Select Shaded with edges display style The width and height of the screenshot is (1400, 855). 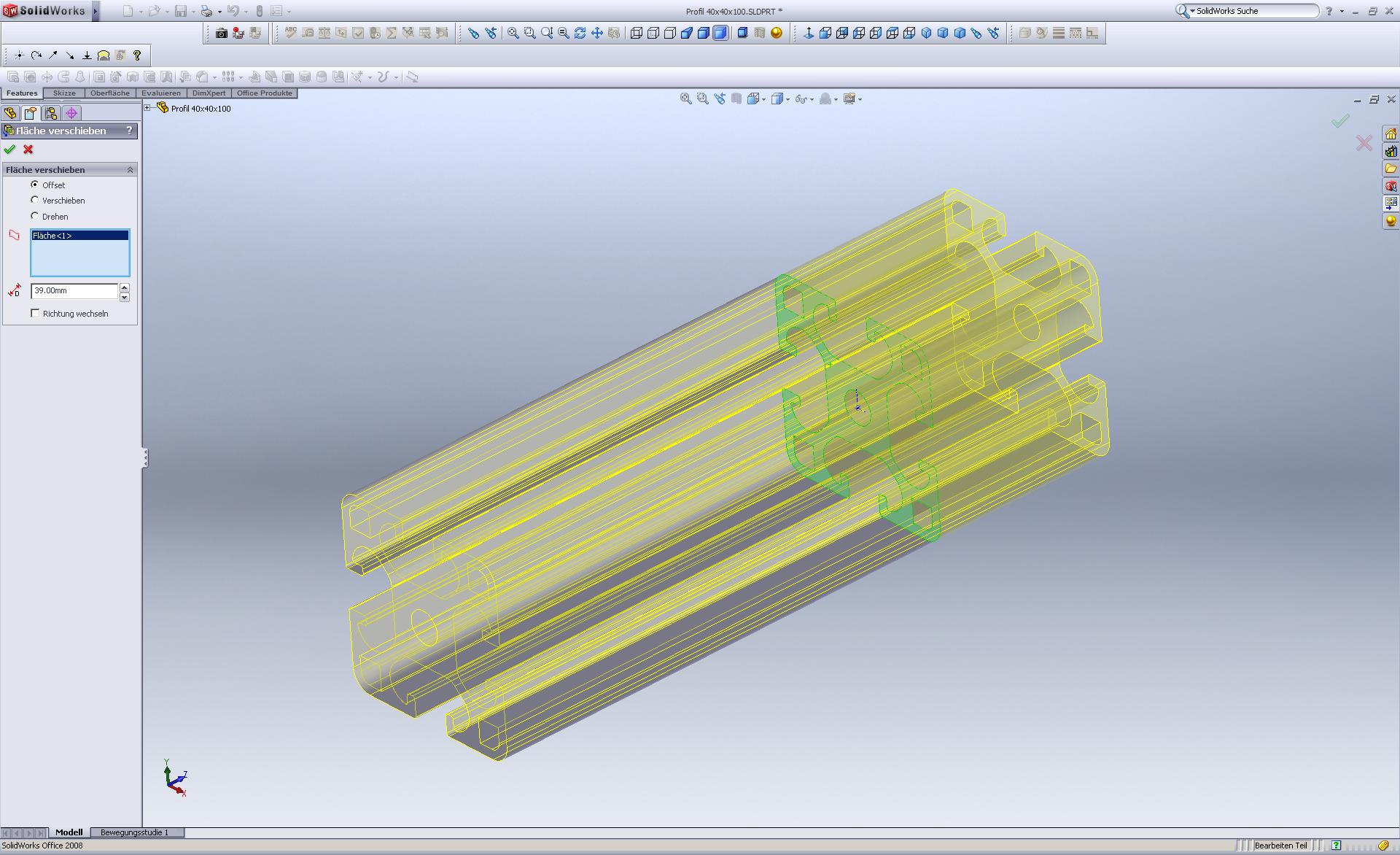704,33
